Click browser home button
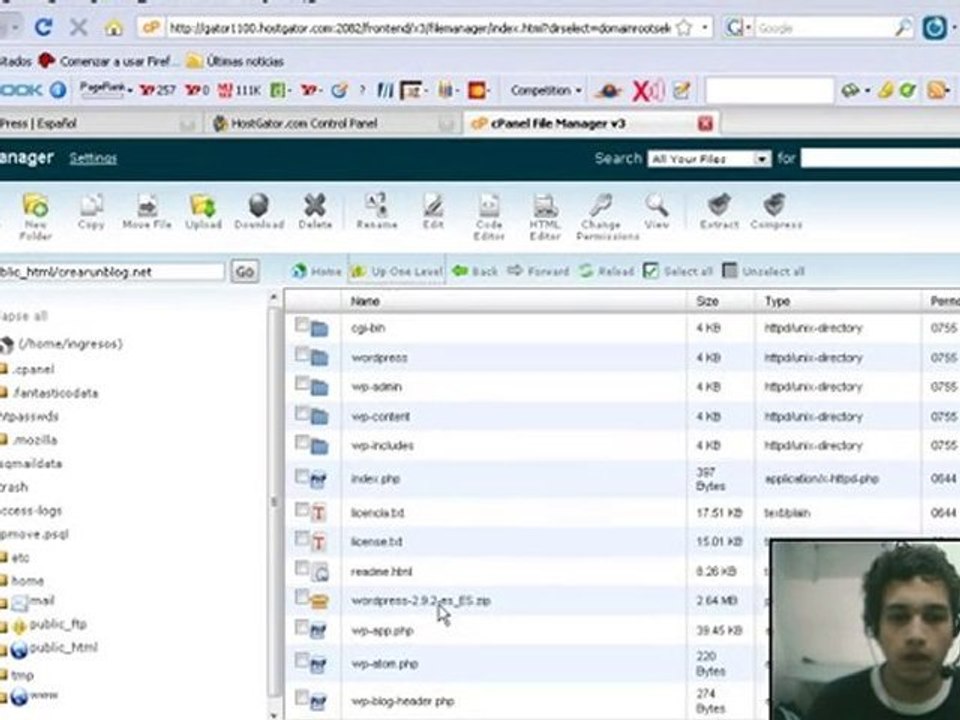The width and height of the screenshot is (960, 720). tap(113, 28)
